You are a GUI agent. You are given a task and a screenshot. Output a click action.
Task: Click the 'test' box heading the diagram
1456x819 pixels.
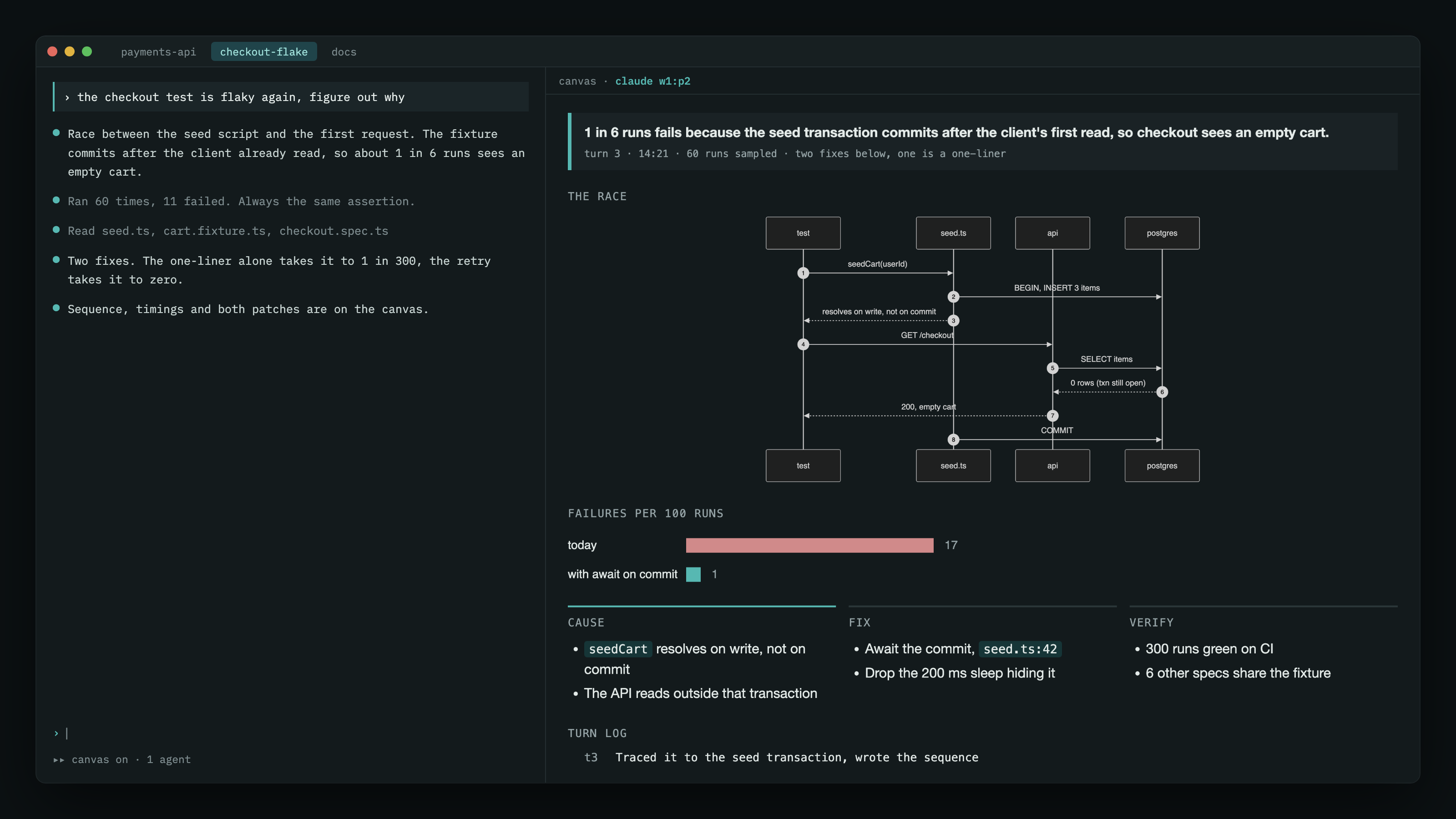pos(803,233)
